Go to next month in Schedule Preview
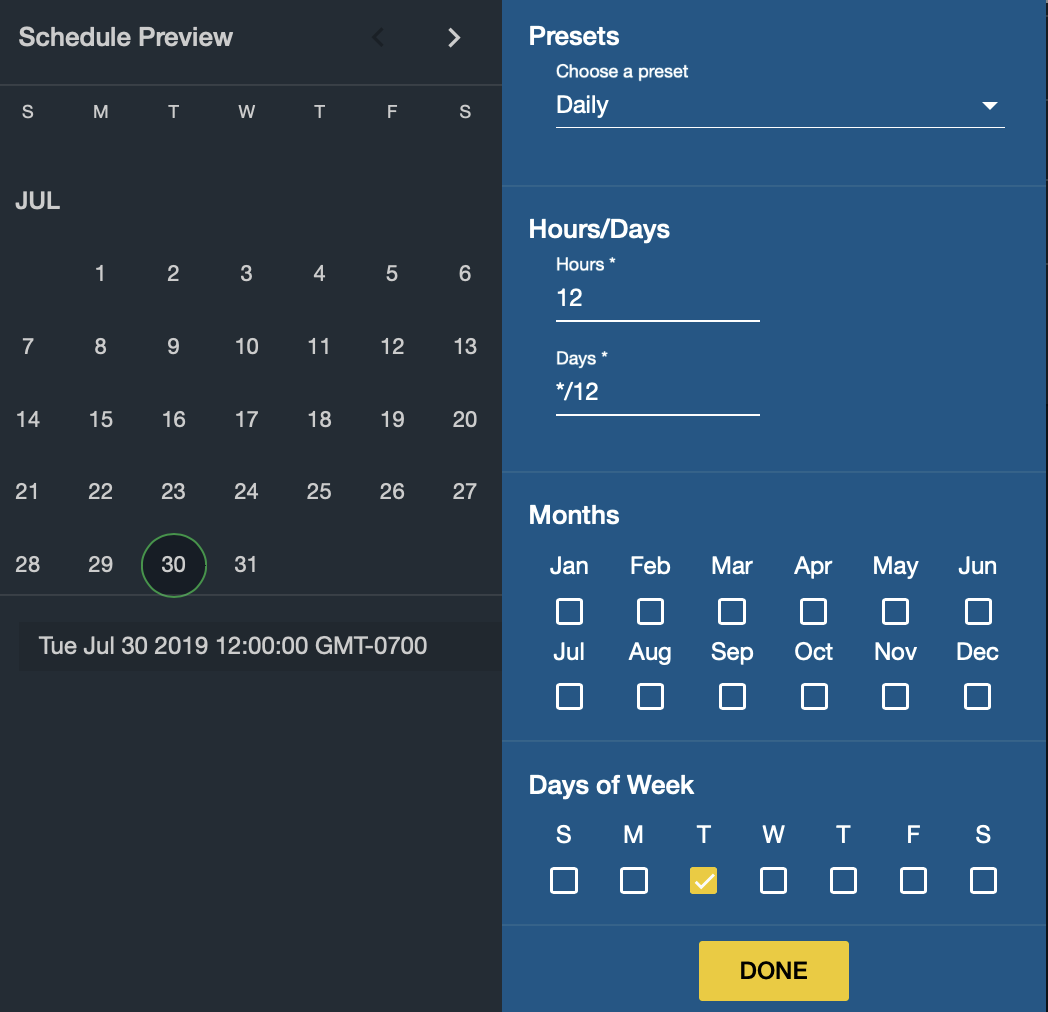The width and height of the screenshot is (1048, 1012). point(454,38)
